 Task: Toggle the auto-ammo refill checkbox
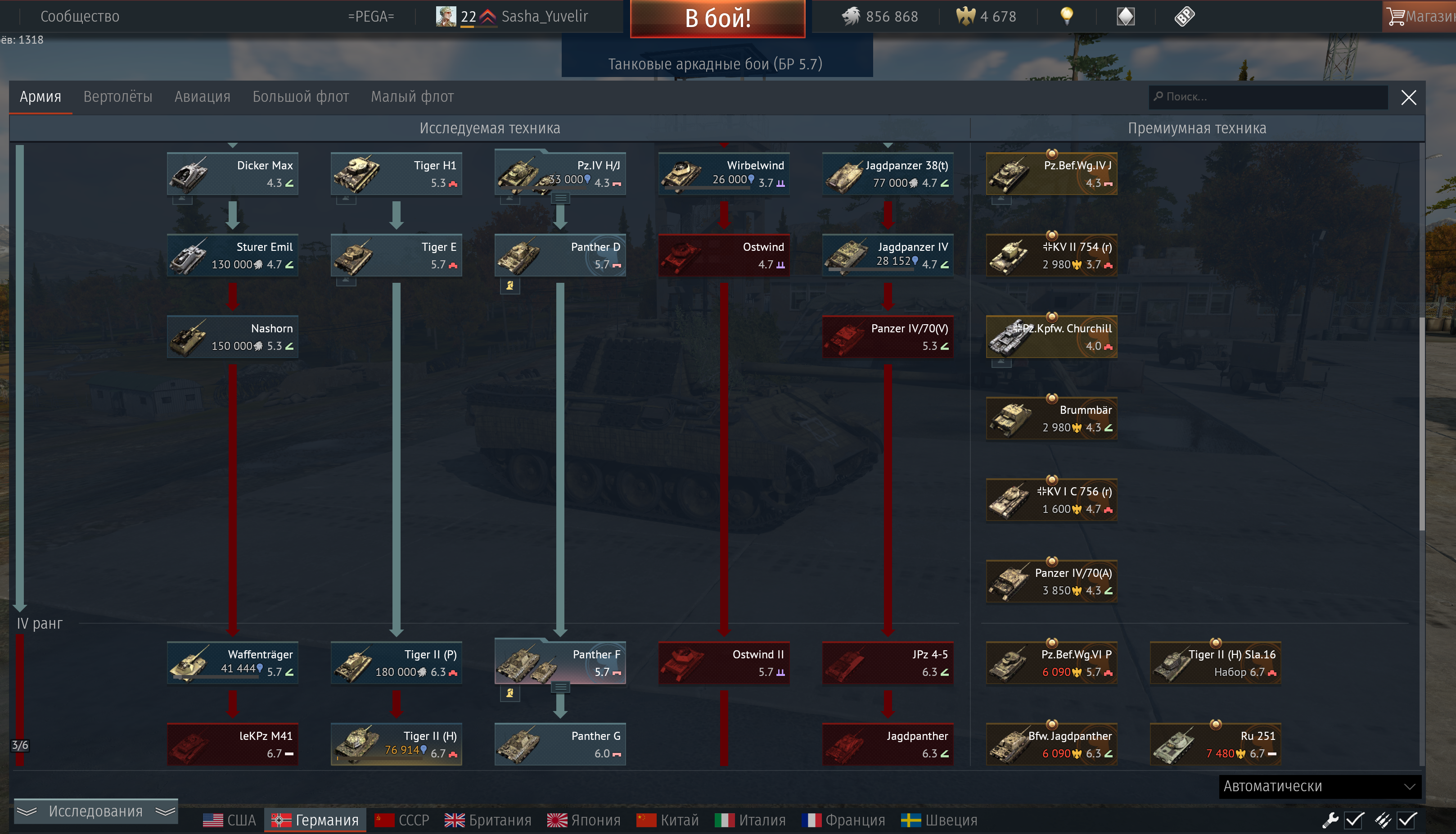coord(1407,820)
